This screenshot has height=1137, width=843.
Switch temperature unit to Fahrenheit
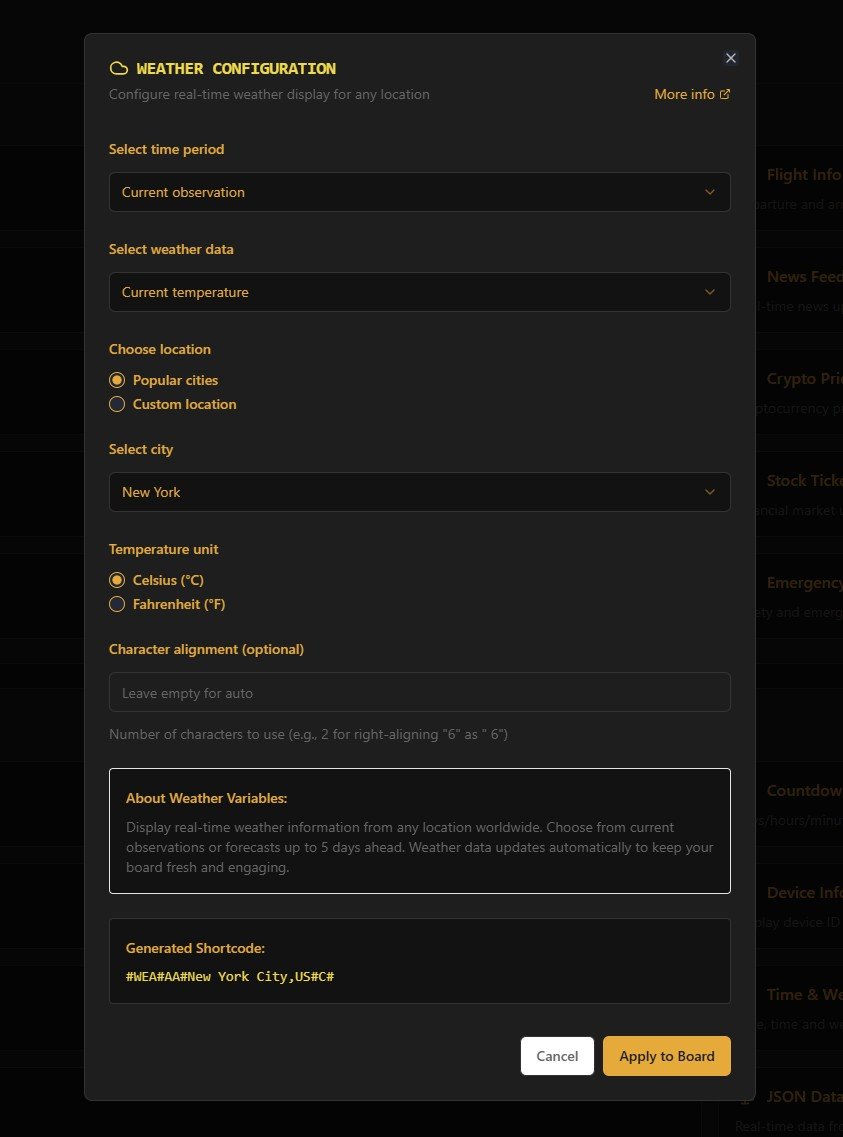point(117,604)
